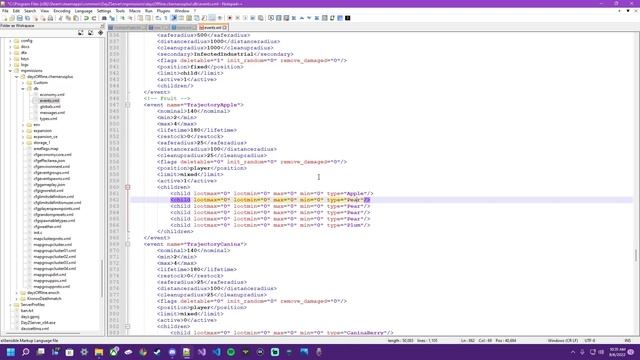Click the Undo toolbar icon
The image size is (640, 360).
(x=86, y=18)
